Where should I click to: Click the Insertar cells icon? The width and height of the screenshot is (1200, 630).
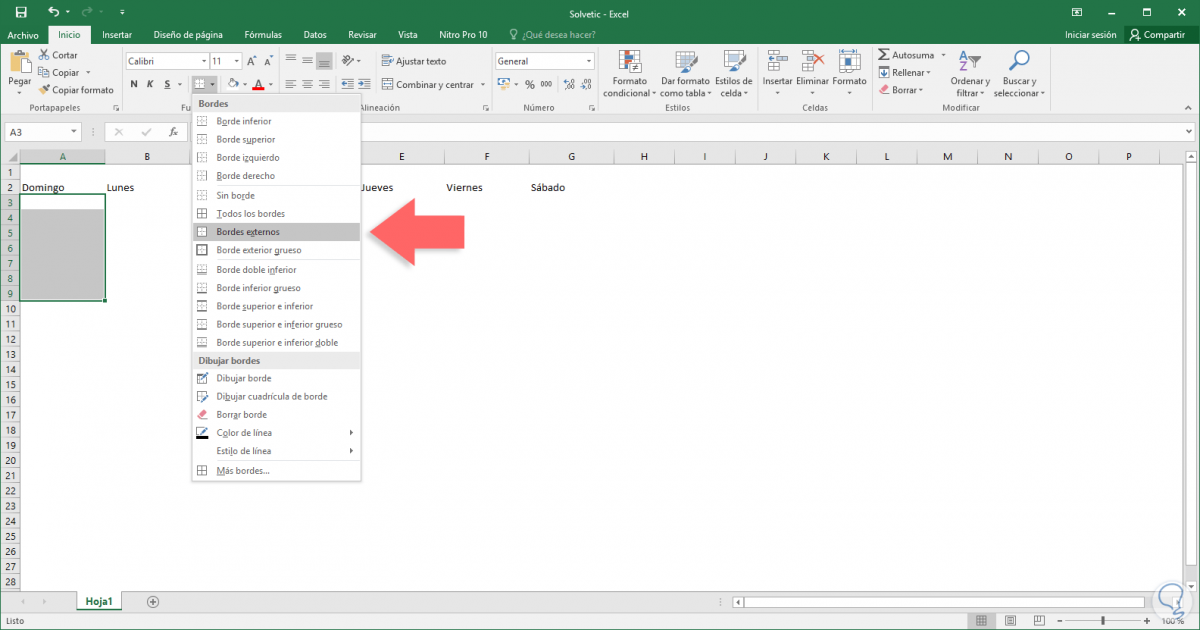pyautogui.click(x=777, y=60)
